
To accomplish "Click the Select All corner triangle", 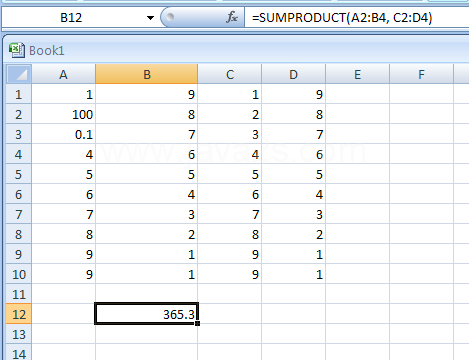I will pyautogui.click(x=19, y=74).
